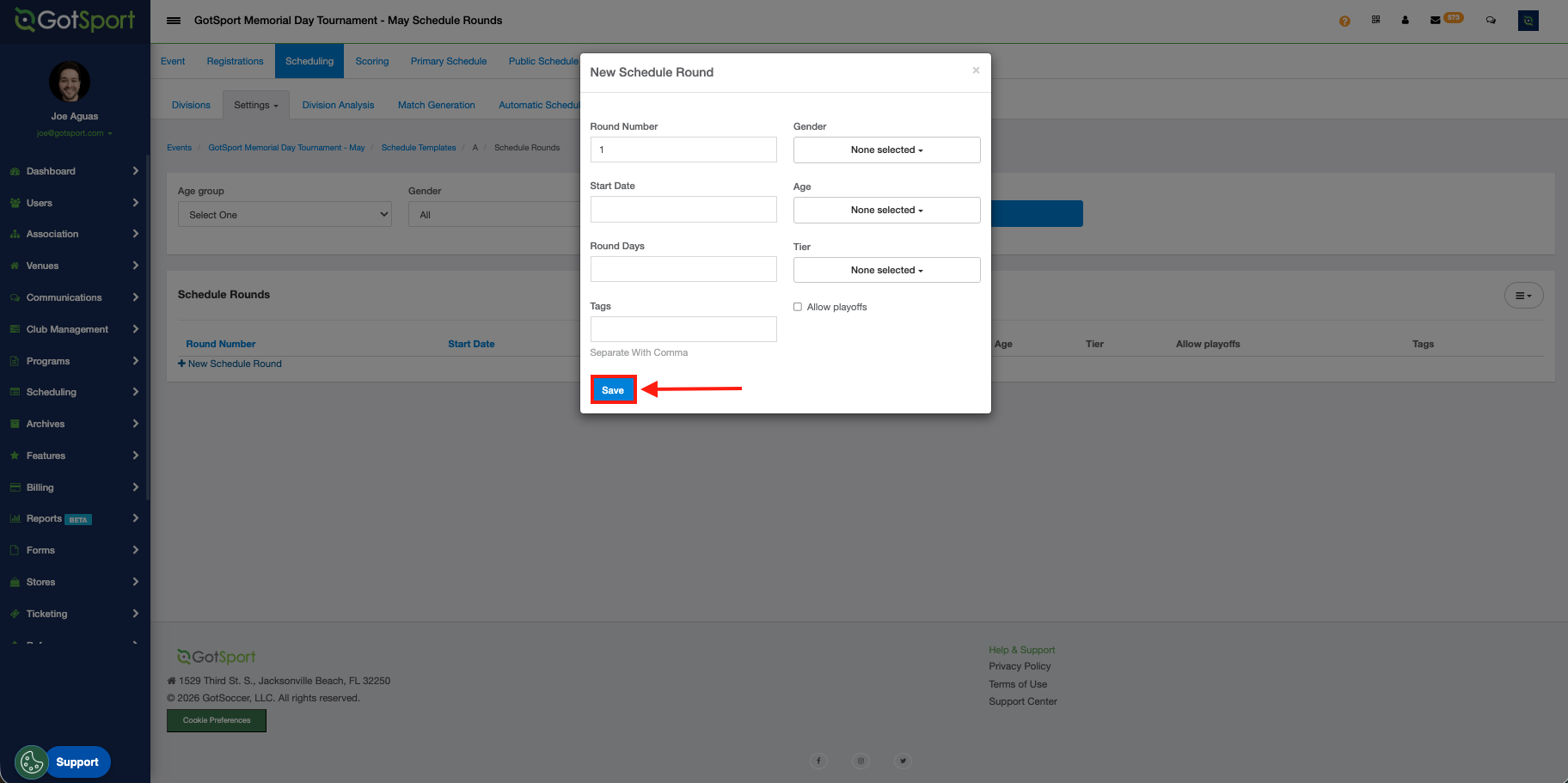Click into the Start Date field

coord(683,210)
